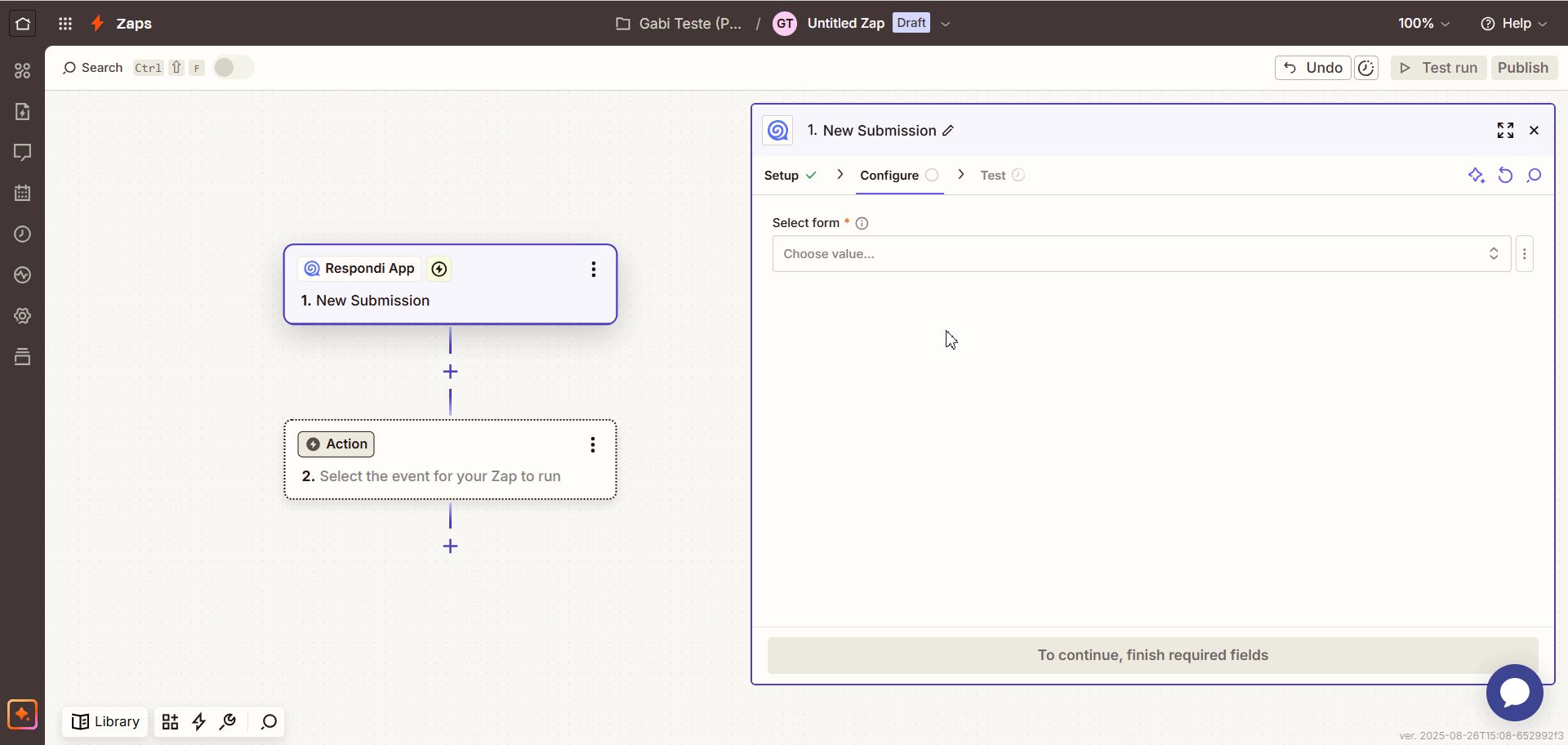1568x745 pixels.
Task: Close the New Submission panel
Action: click(x=1535, y=131)
